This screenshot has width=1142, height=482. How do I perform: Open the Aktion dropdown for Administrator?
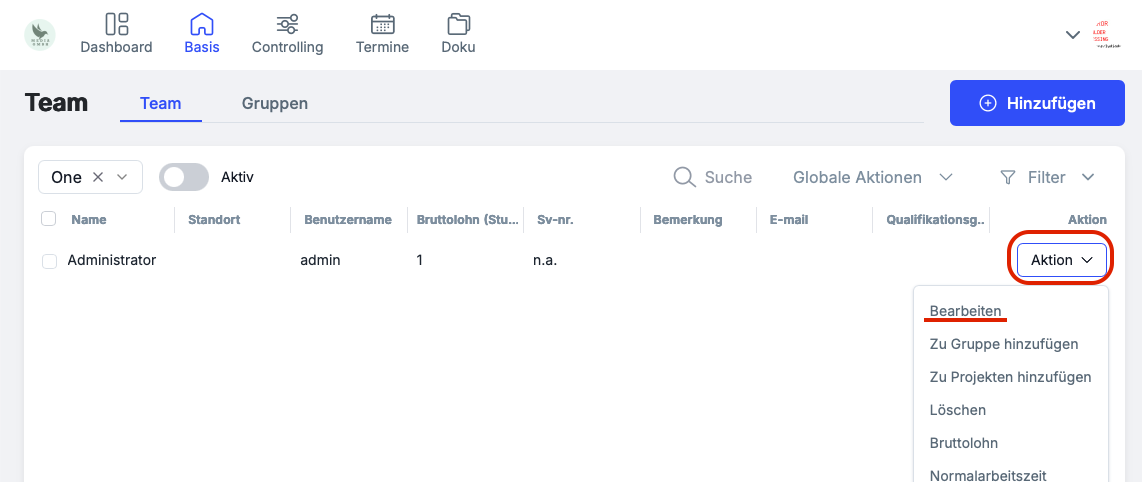point(1061,260)
